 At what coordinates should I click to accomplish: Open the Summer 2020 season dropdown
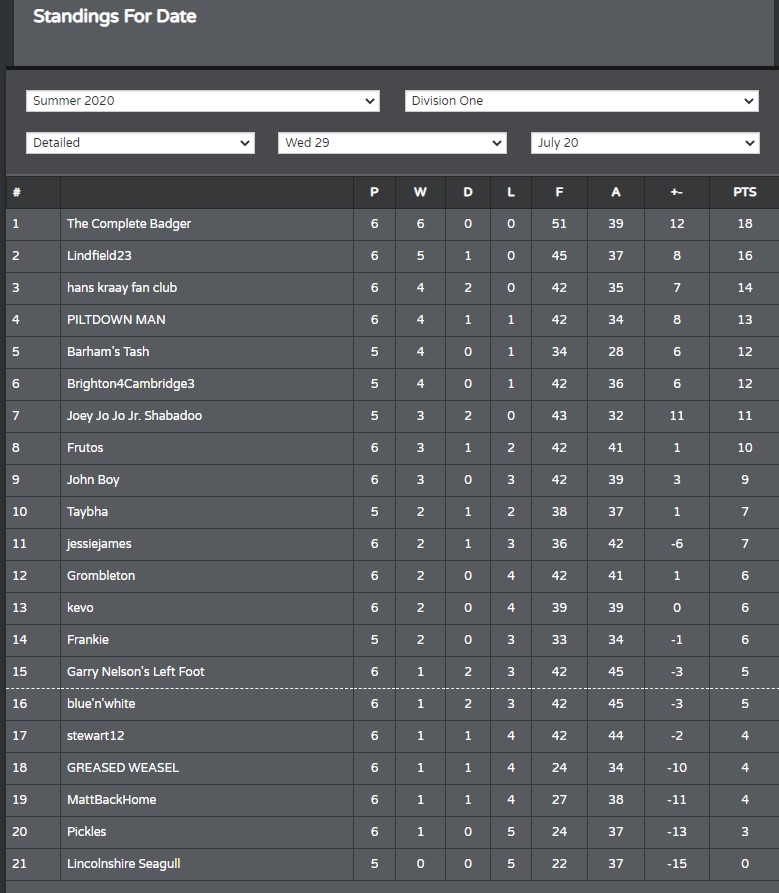203,101
